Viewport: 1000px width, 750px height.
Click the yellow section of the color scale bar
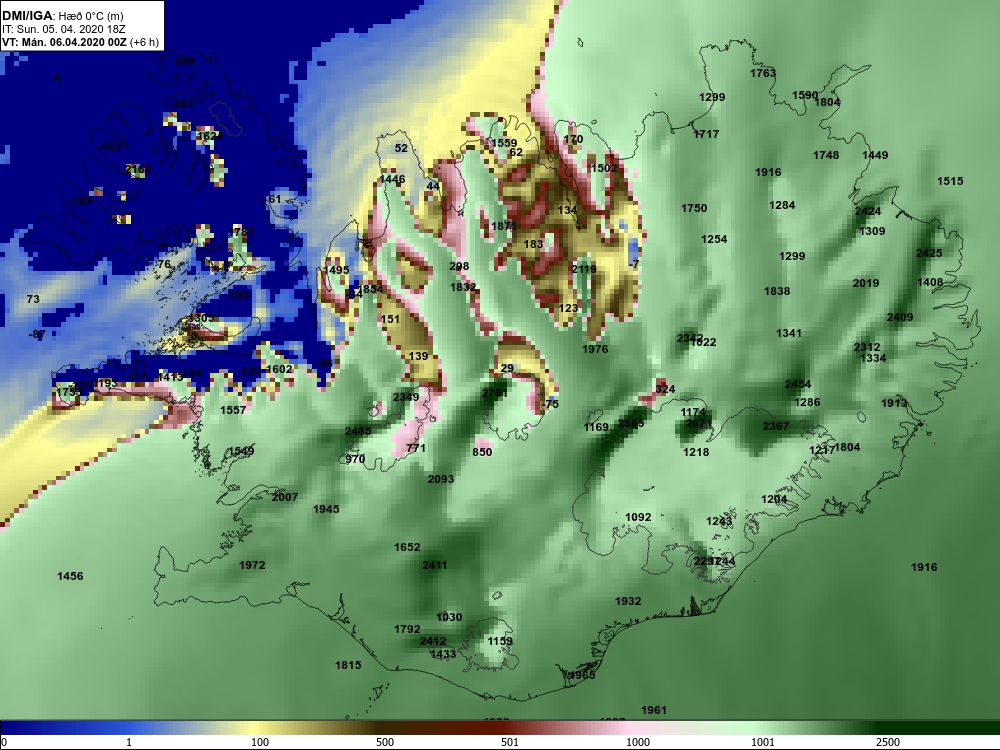point(255,728)
